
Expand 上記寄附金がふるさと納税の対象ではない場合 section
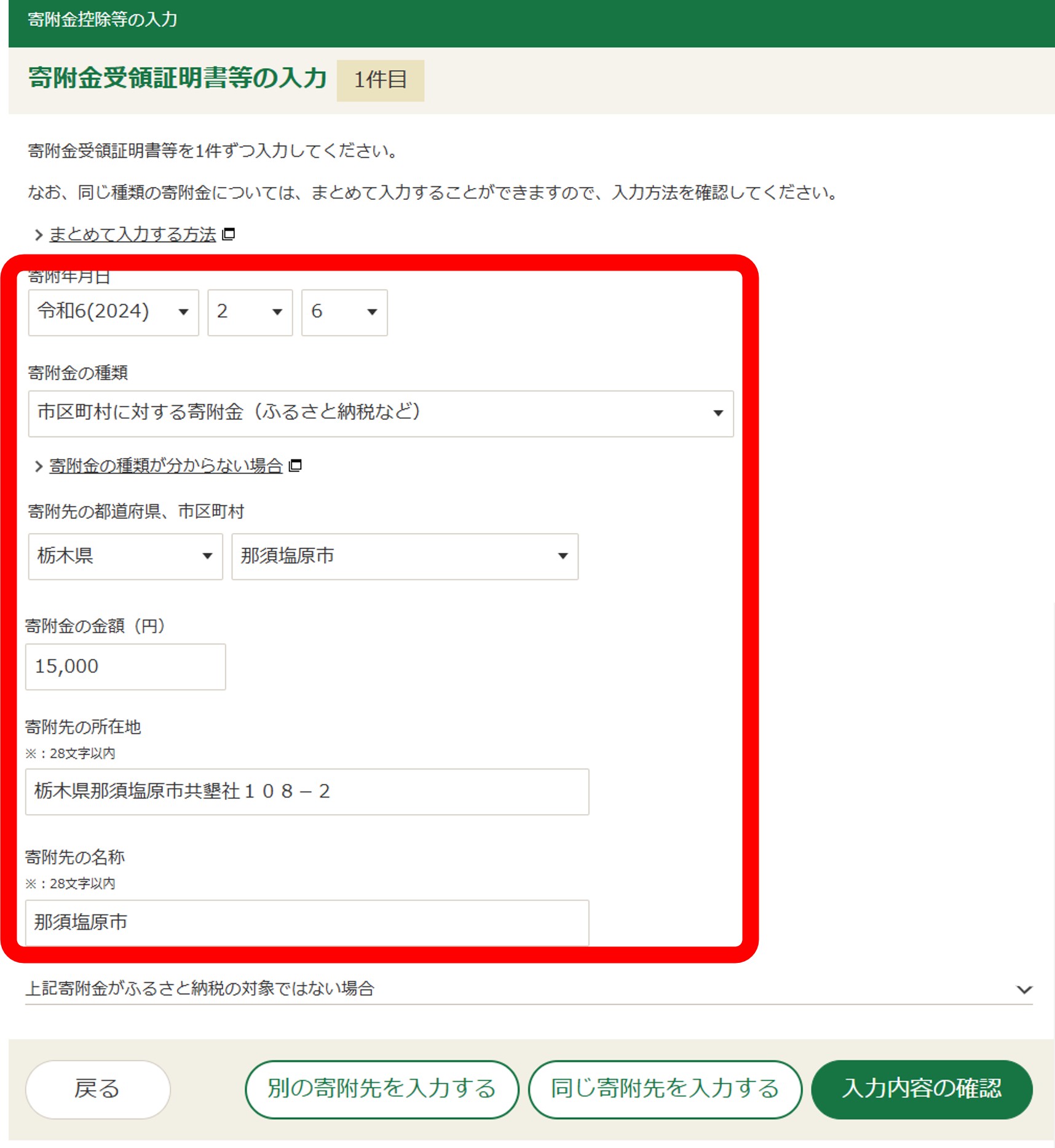tap(529, 989)
